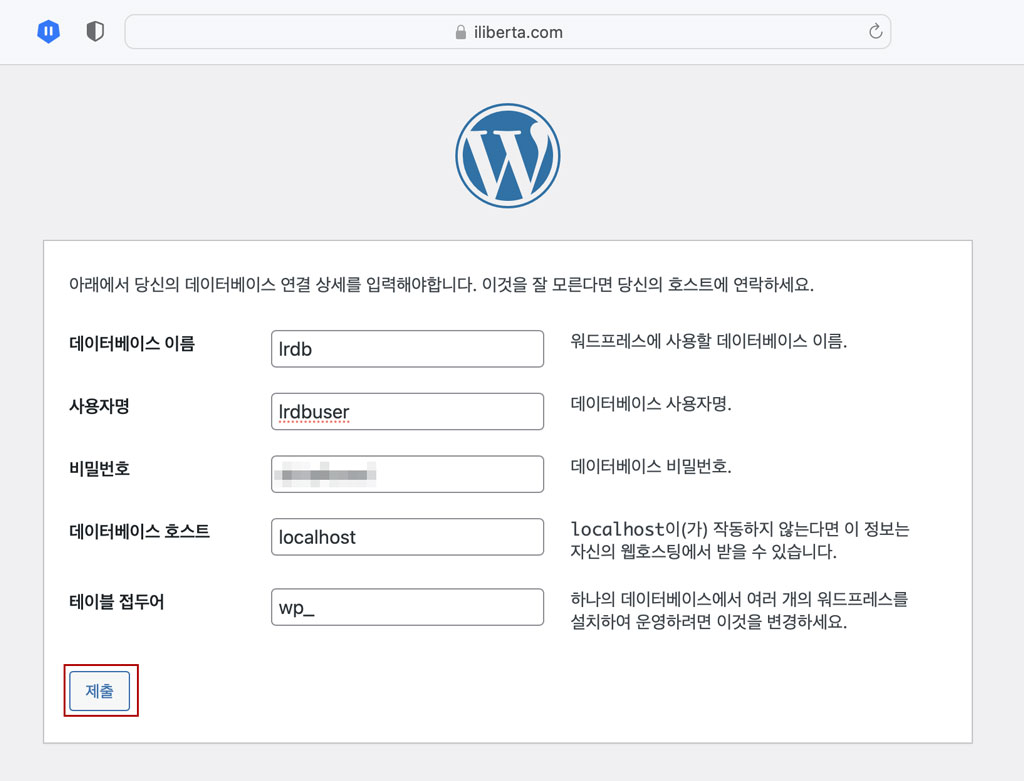Submit the form with the 제출 button
The width and height of the screenshot is (1024, 781).
[100, 691]
